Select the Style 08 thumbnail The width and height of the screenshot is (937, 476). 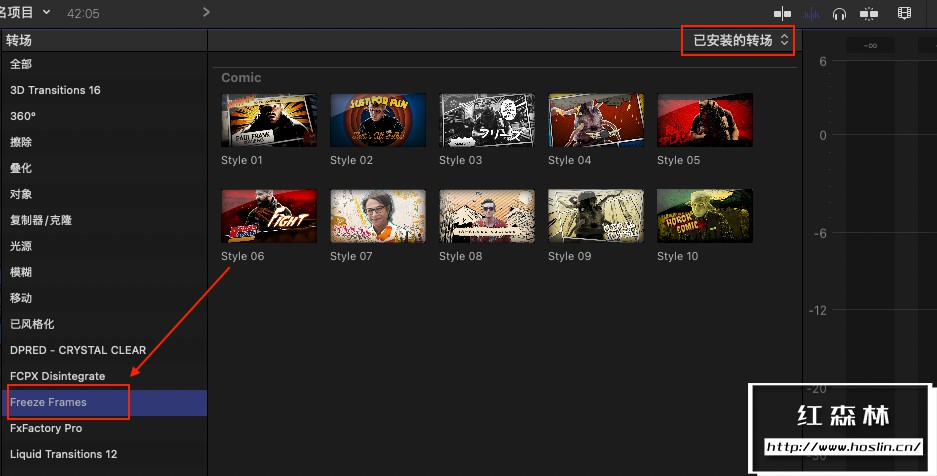487,216
